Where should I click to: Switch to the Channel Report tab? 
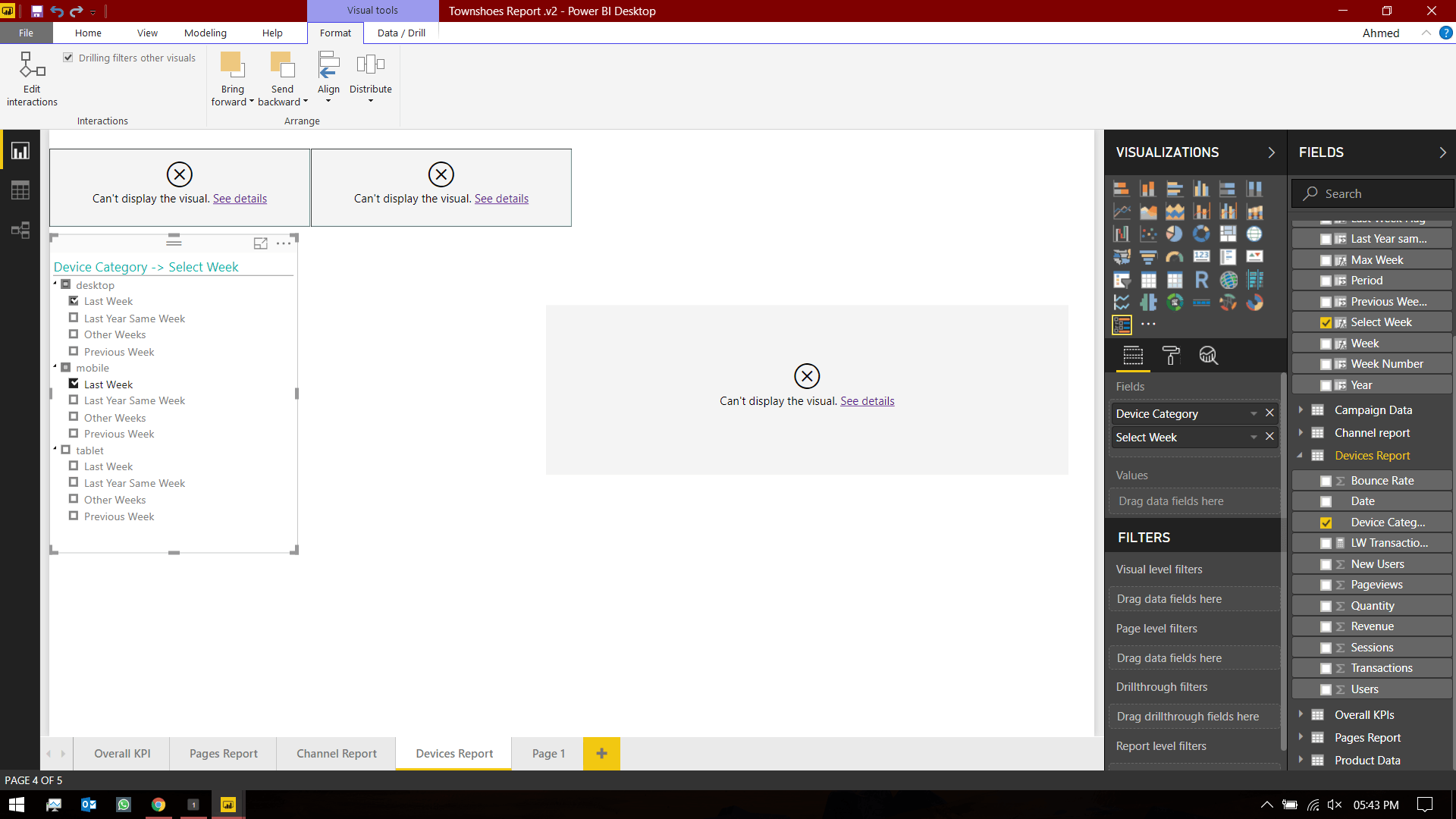[336, 753]
